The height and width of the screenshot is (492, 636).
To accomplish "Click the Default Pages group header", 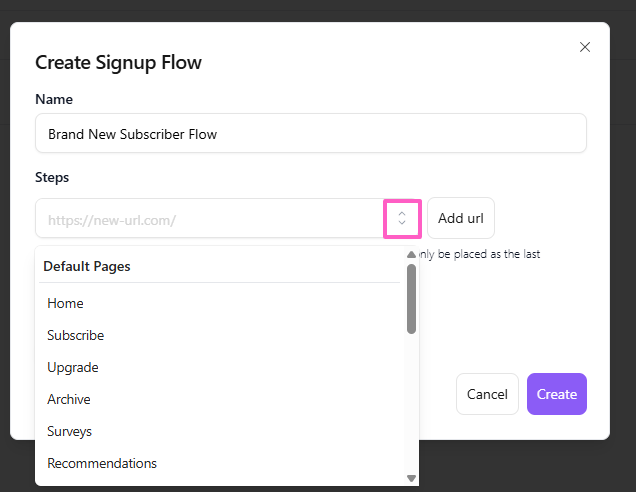I will coord(87,266).
